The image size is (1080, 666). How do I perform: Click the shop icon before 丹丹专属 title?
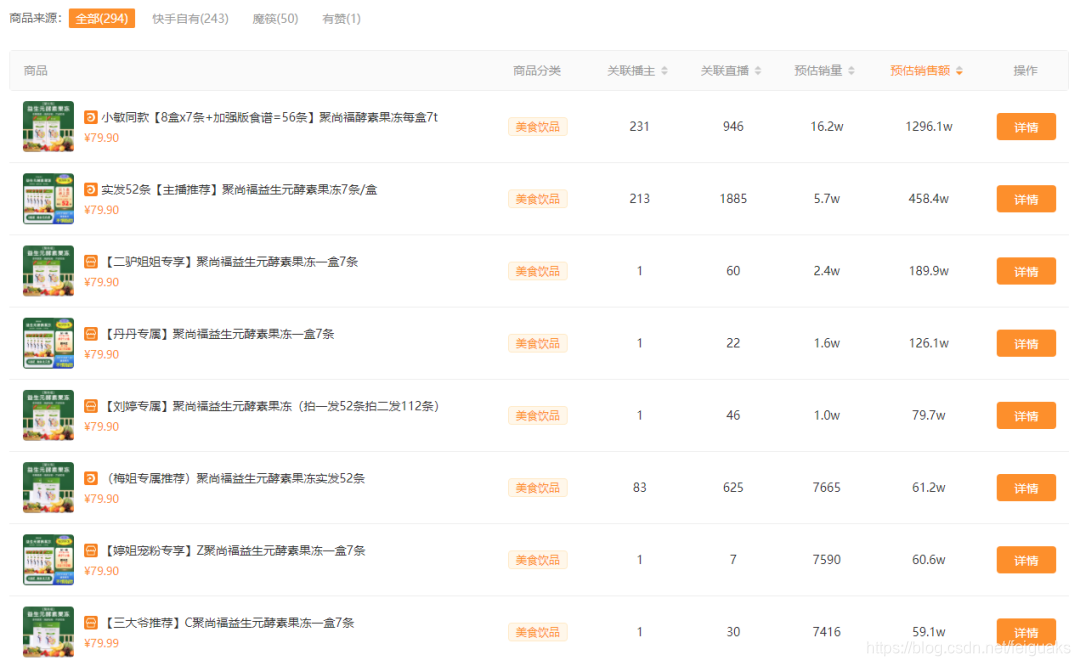pyautogui.click(x=90, y=334)
